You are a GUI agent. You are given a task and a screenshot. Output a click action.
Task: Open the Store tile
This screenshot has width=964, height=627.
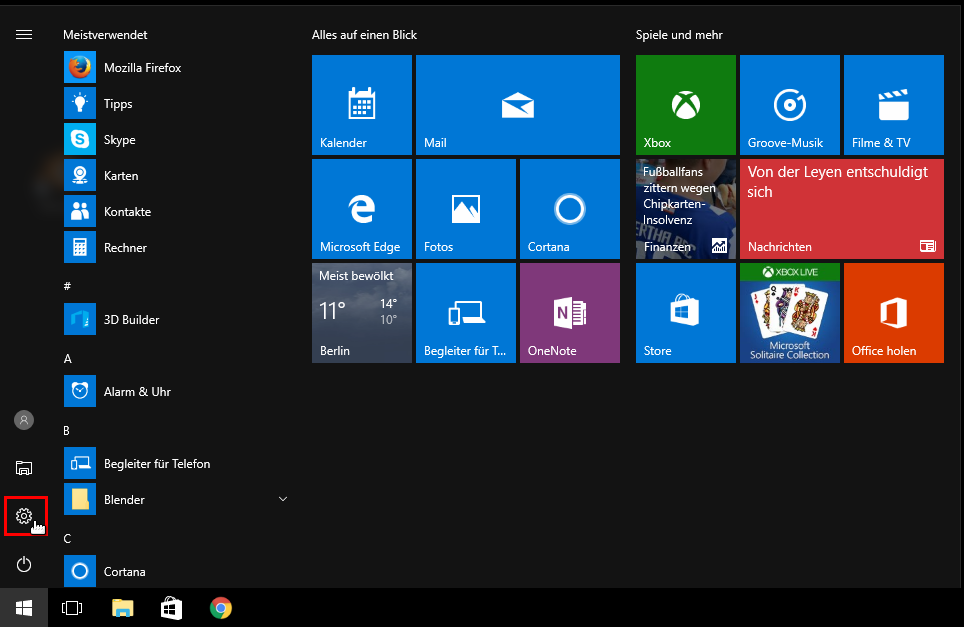click(685, 313)
